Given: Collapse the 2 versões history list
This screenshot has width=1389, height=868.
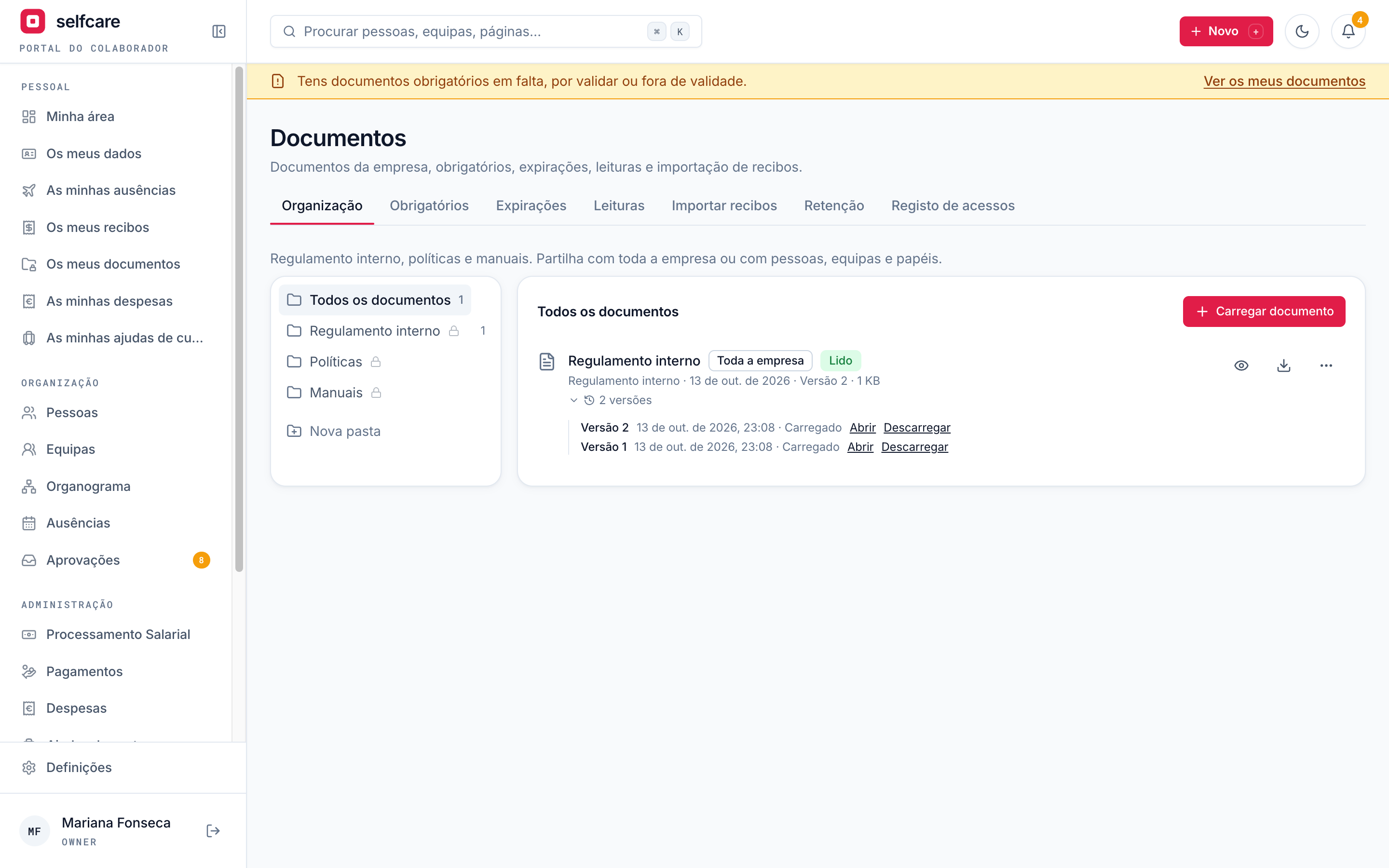Looking at the screenshot, I should 611,400.
